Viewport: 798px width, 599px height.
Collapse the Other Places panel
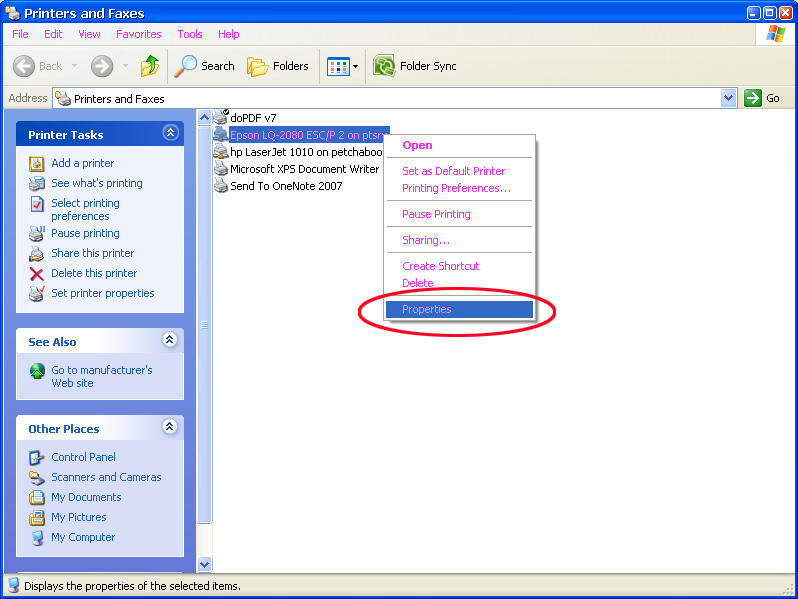170,428
